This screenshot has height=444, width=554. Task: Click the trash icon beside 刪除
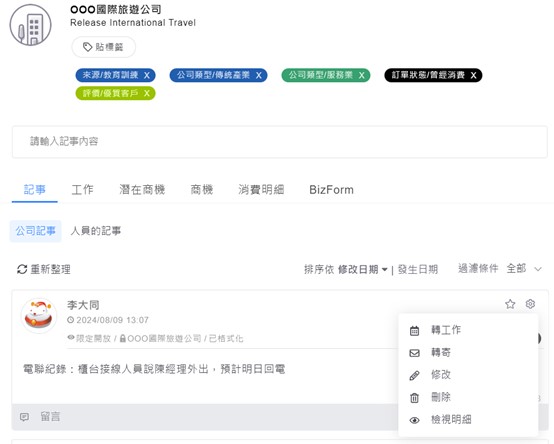pos(414,398)
